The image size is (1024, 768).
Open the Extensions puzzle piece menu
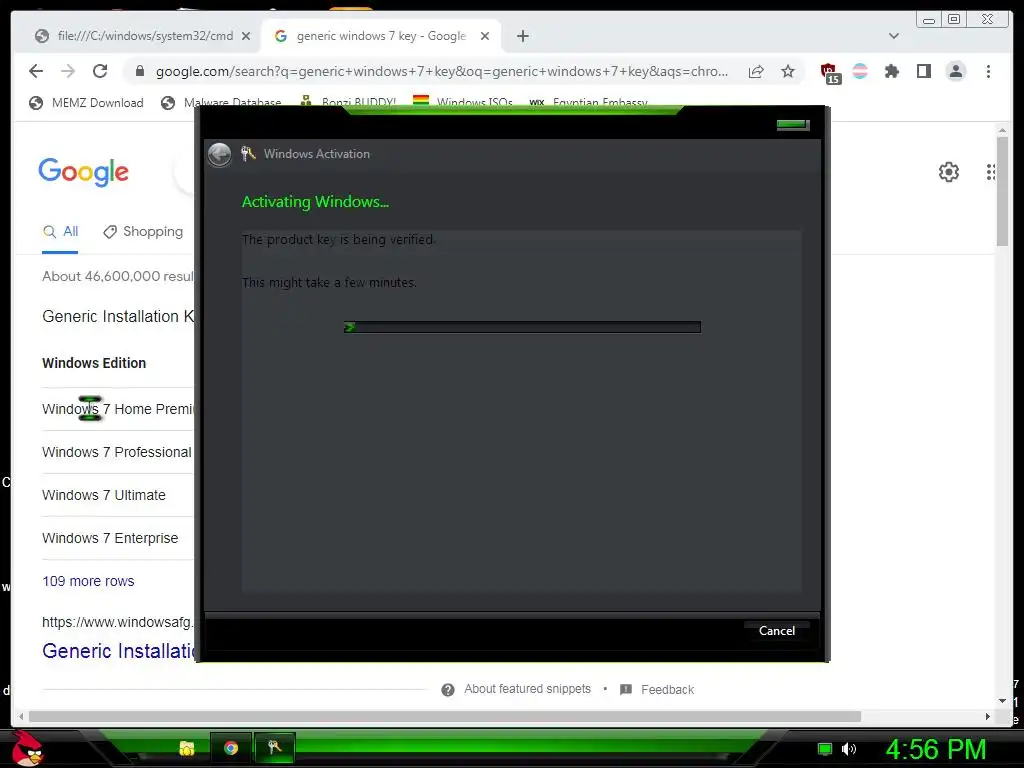tap(891, 71)
